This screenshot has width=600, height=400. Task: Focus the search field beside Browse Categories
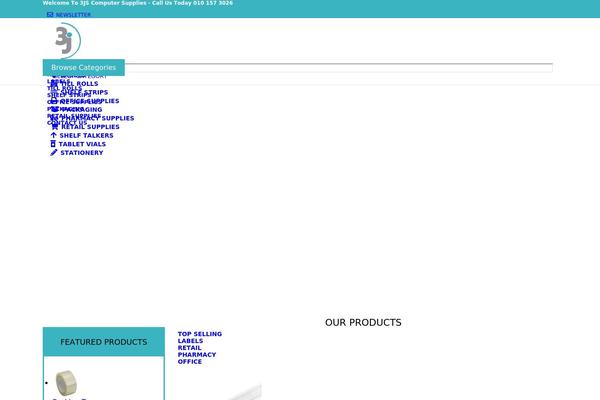(338, 68)
